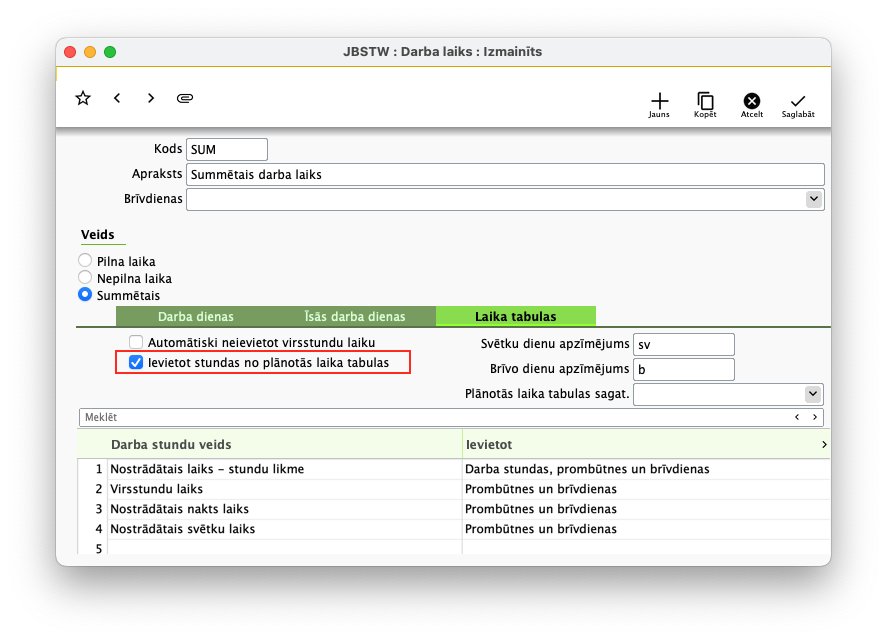Select Nepilna laika radio option

coord(85,277)
